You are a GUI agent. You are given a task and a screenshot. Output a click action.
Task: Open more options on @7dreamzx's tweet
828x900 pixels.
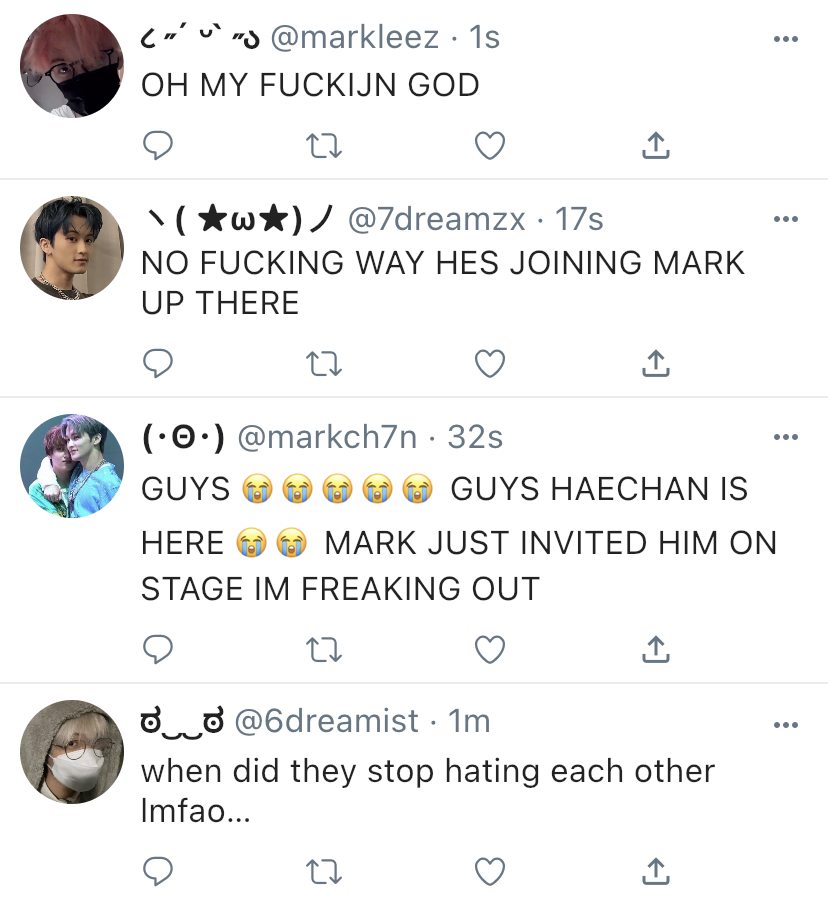pyautogui.click(x=786, y=219)
